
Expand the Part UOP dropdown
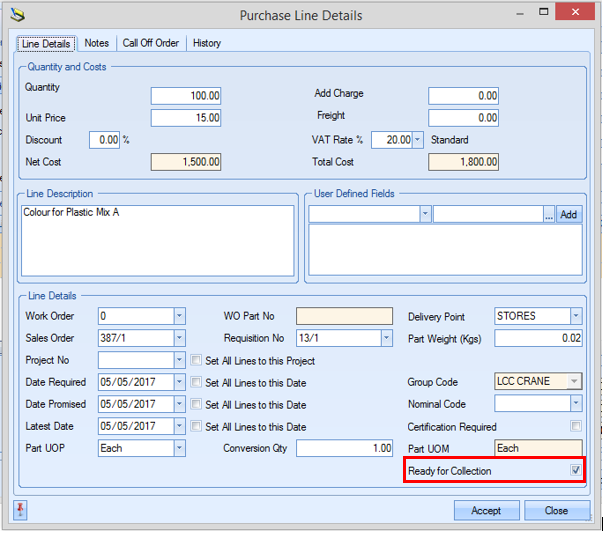[180, 449]
